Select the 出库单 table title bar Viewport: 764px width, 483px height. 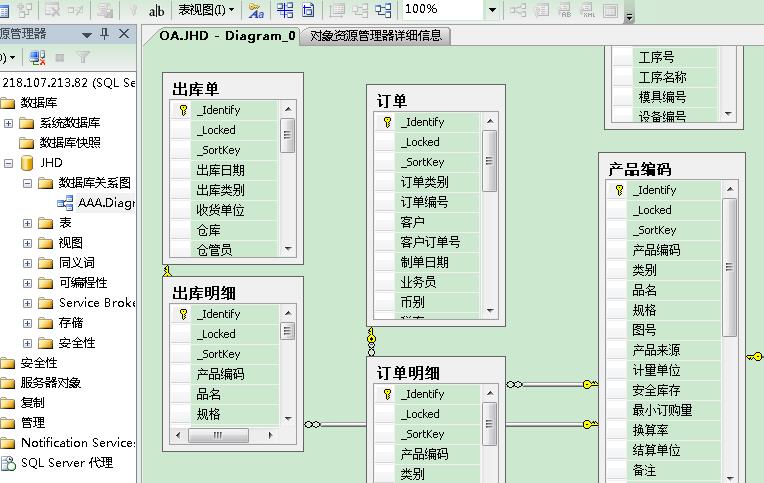pos(233,89)
